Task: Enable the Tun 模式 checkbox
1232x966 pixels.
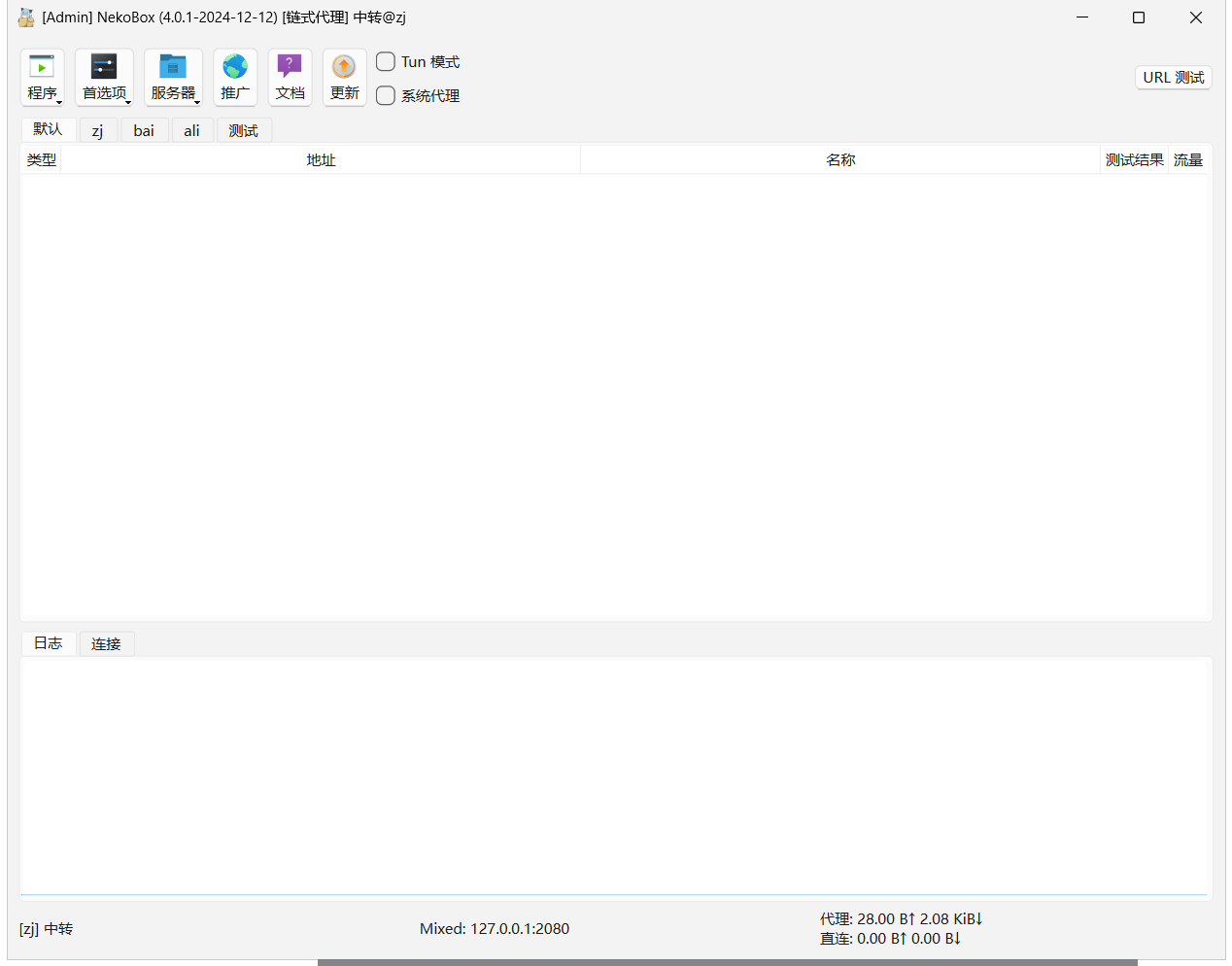Action: tap(386, 62)
